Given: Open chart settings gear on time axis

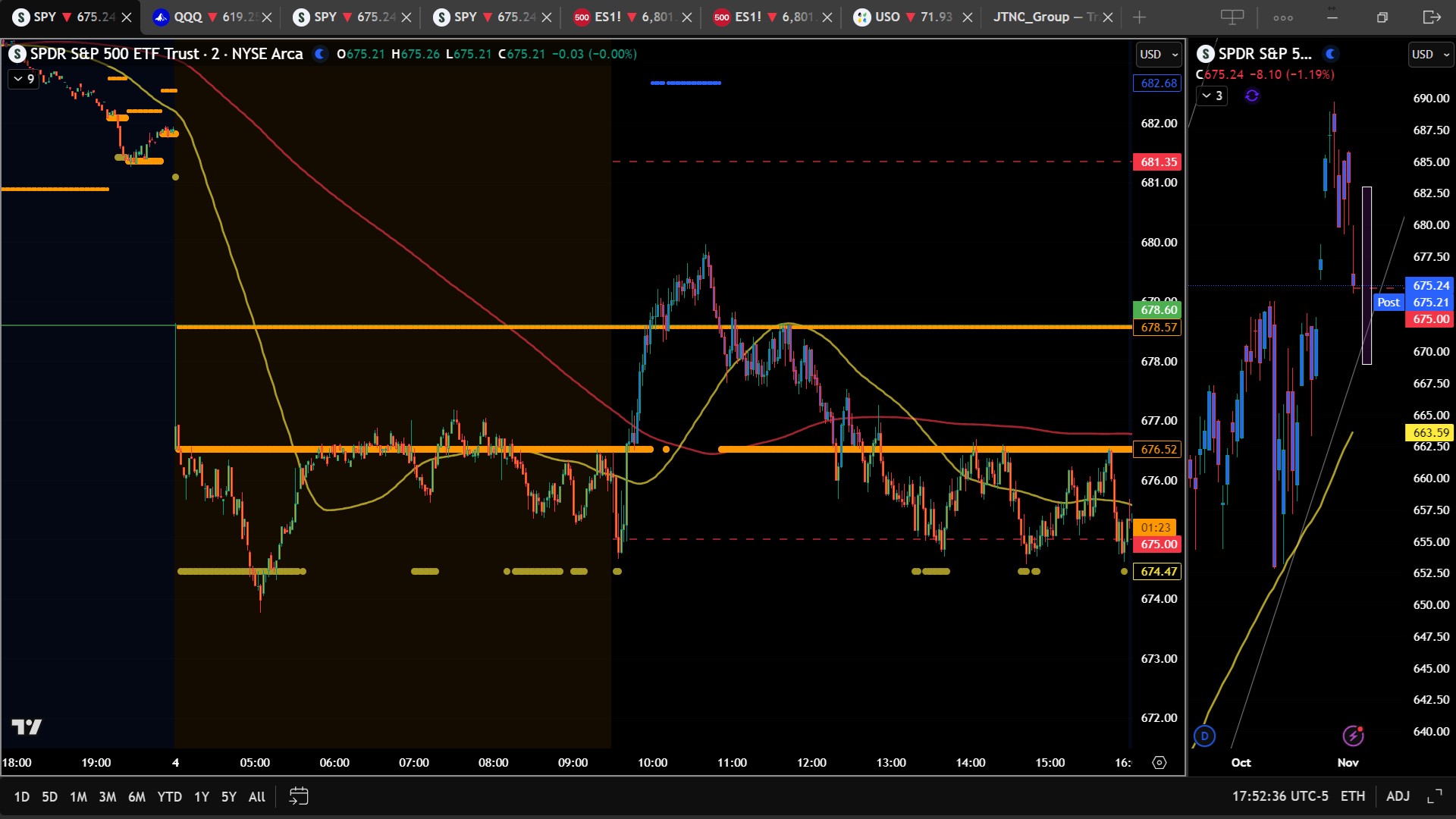Looking at the screenshot, I should (x=1159, y=762).
